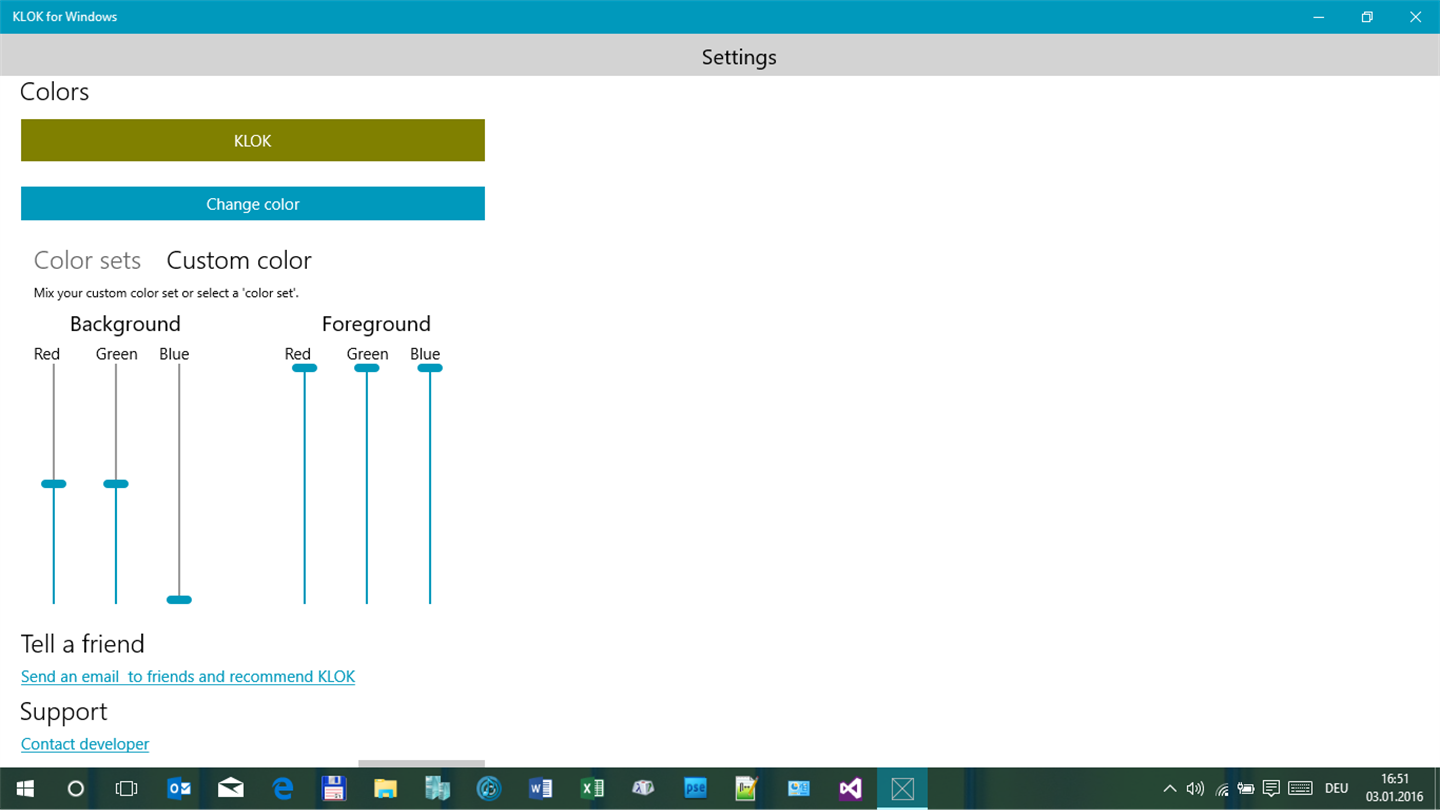The height and width of the screenshot is (810, 1440).
Task: Click the taskbar clock showing 16:51
Action: point(1394,788)
